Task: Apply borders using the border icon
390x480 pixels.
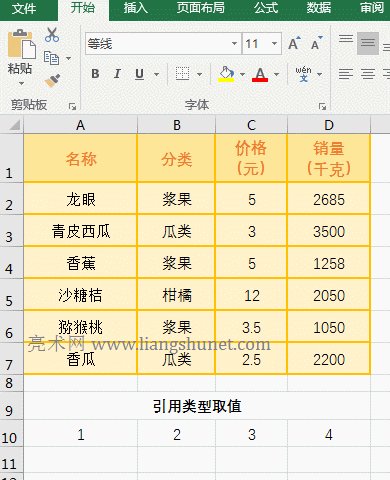Action: click(182, 74)
